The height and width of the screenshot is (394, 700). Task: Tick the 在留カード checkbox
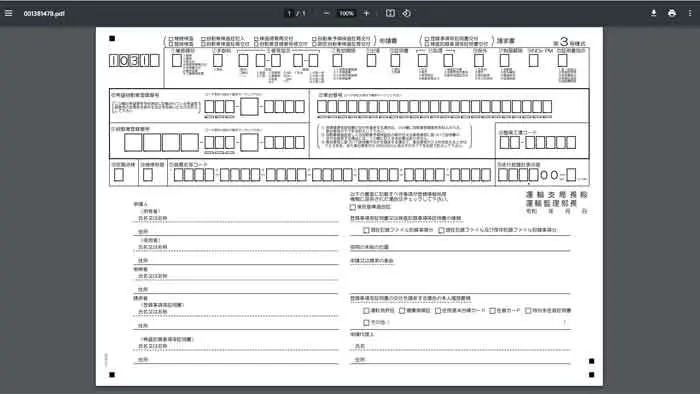(x=492, y=311)
